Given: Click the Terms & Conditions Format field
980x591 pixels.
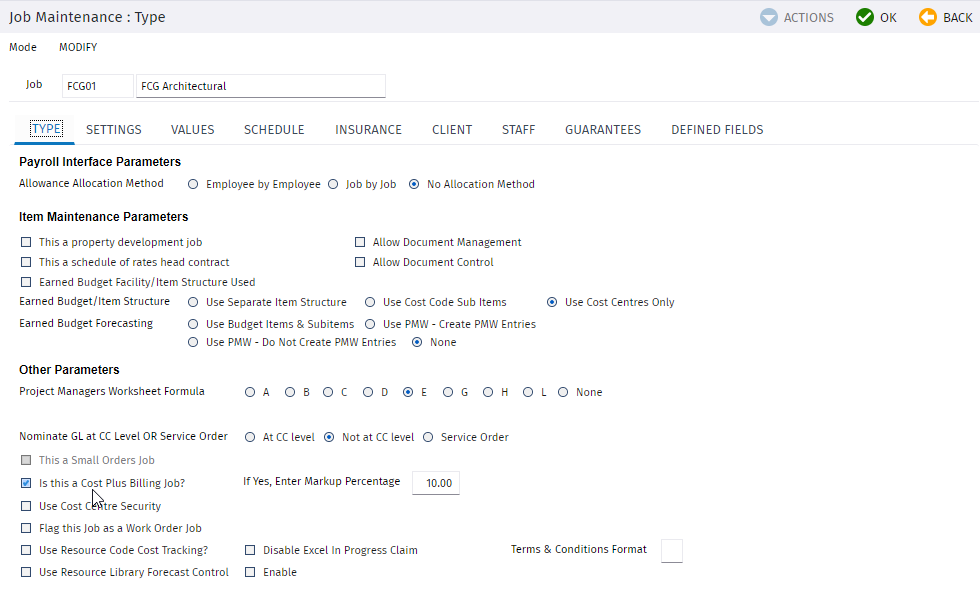Looking at the screenshot, I should point(671,550).
